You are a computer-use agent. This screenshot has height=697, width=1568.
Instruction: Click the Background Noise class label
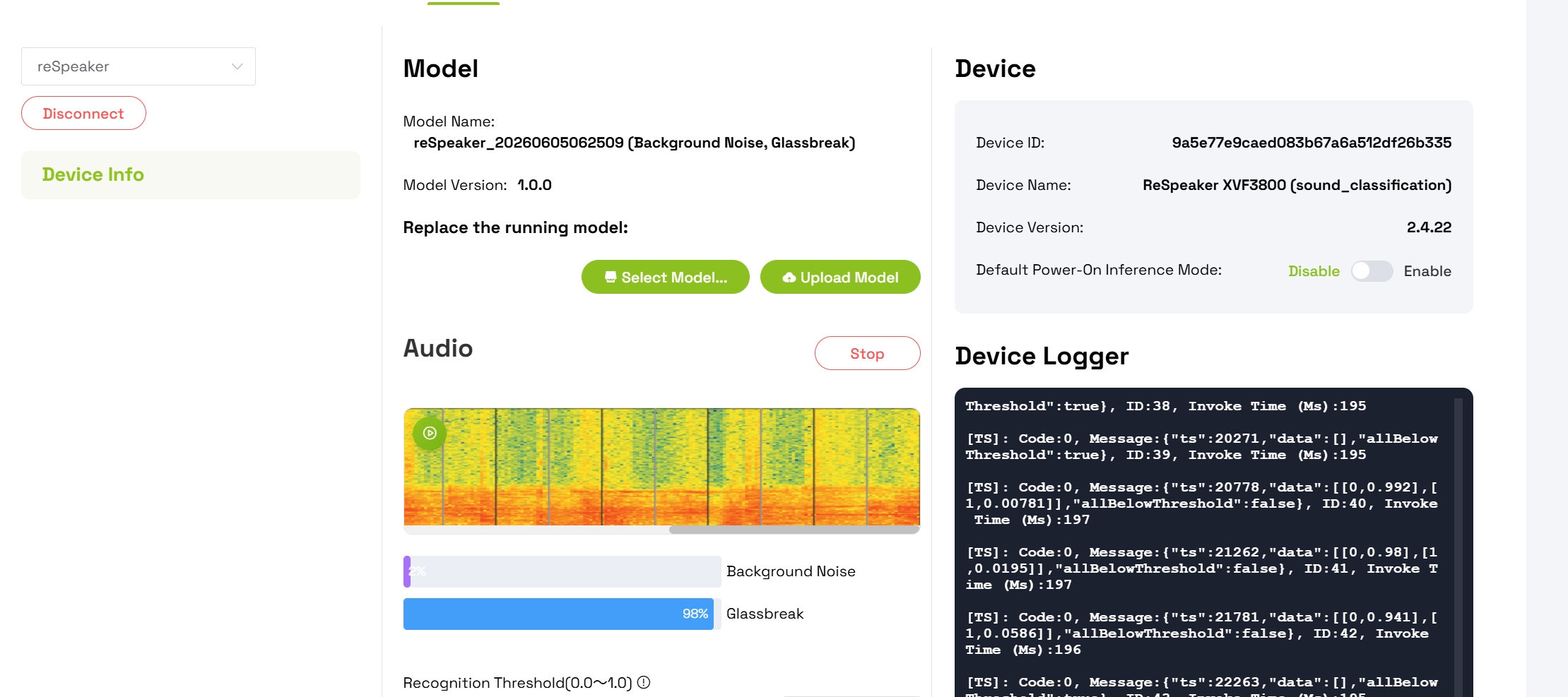pos(791,571)
